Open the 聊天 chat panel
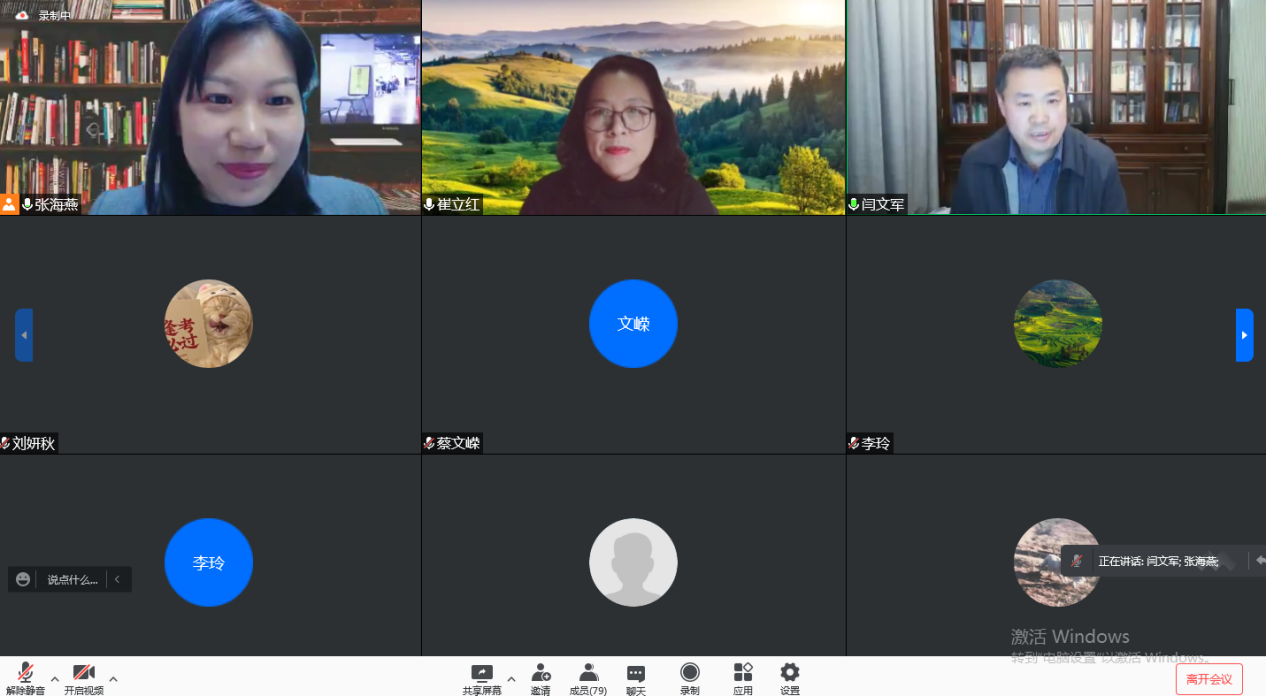Screen dimensions: 1266x696 [x=636, y=677]
